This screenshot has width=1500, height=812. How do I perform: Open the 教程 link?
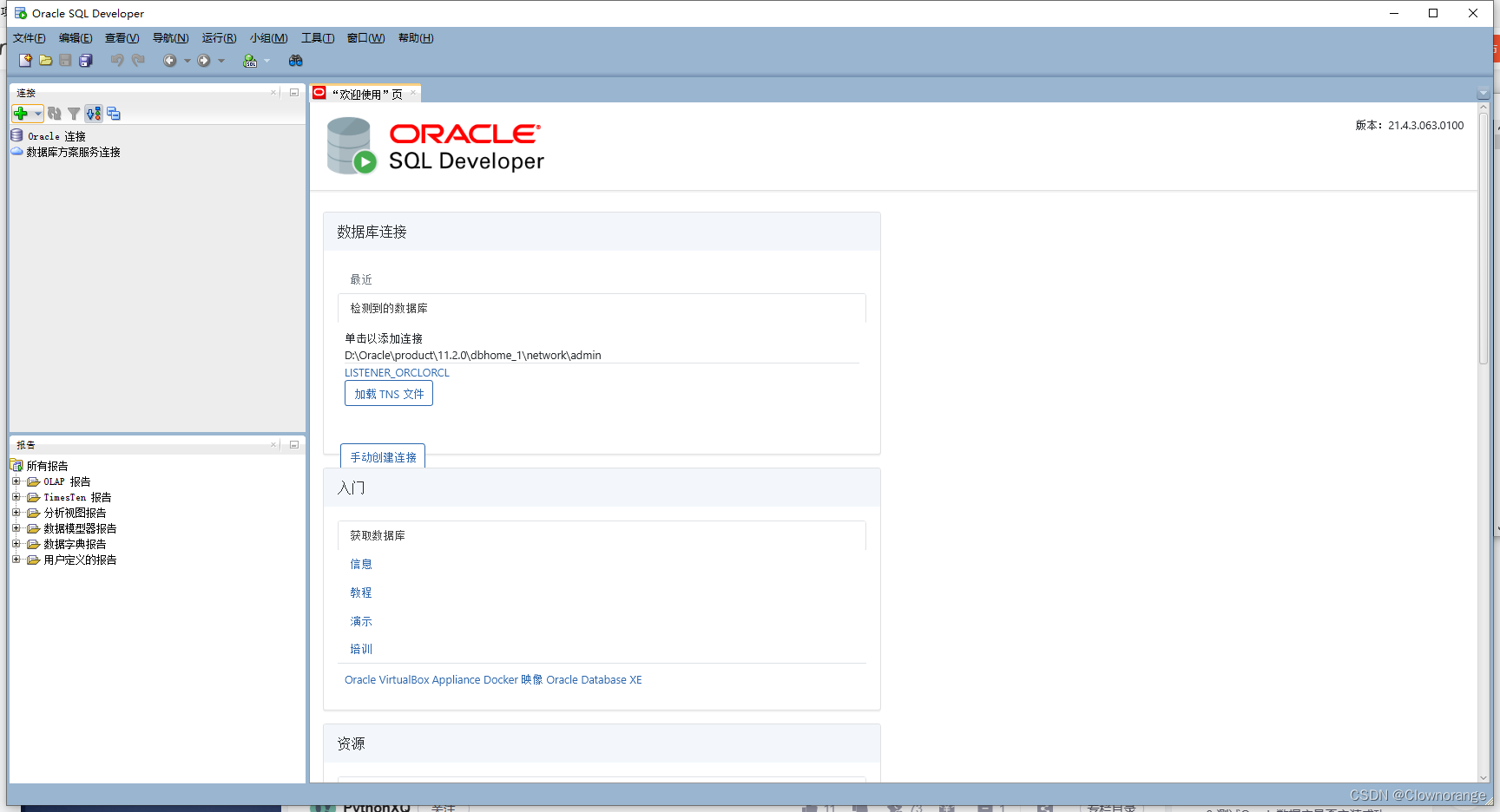(361, 593)
